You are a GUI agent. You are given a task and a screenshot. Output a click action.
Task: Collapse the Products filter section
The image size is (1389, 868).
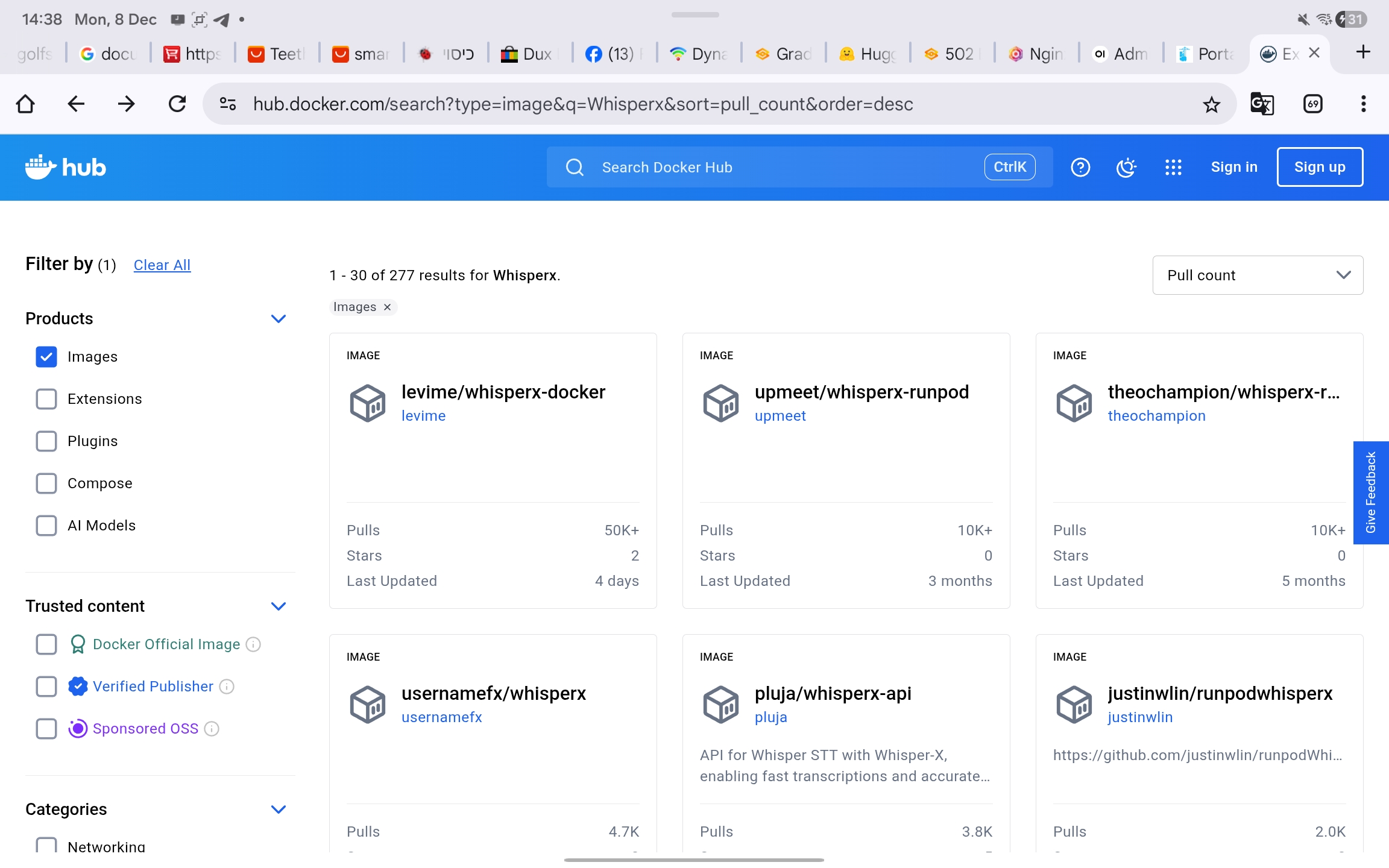point(278,318)
